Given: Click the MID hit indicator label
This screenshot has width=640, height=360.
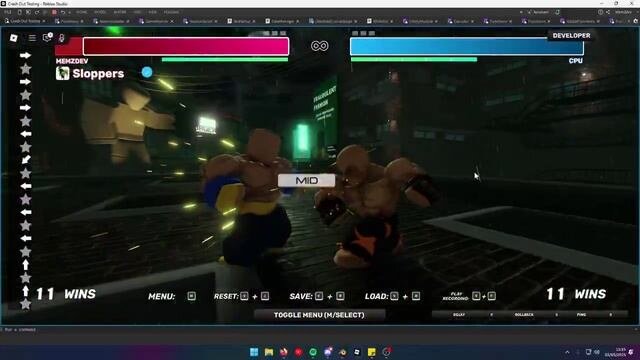Looking at the screenshot, I should [x=307, y=180].
